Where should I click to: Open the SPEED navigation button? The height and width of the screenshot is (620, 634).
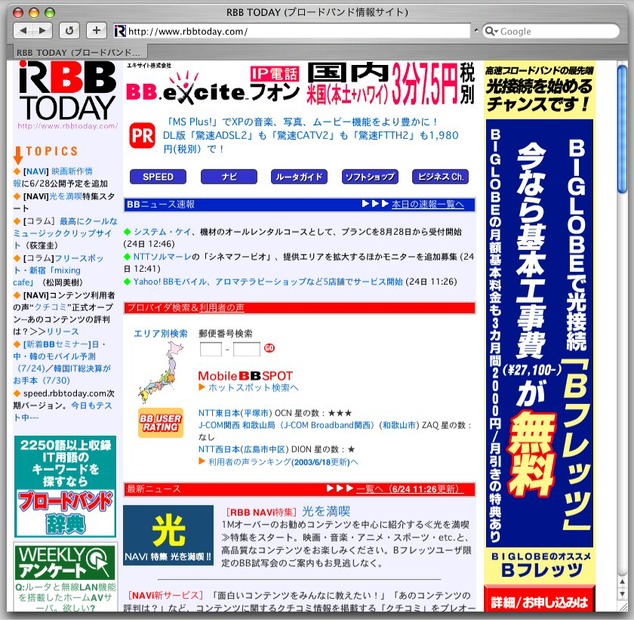[x=158, y=177]
